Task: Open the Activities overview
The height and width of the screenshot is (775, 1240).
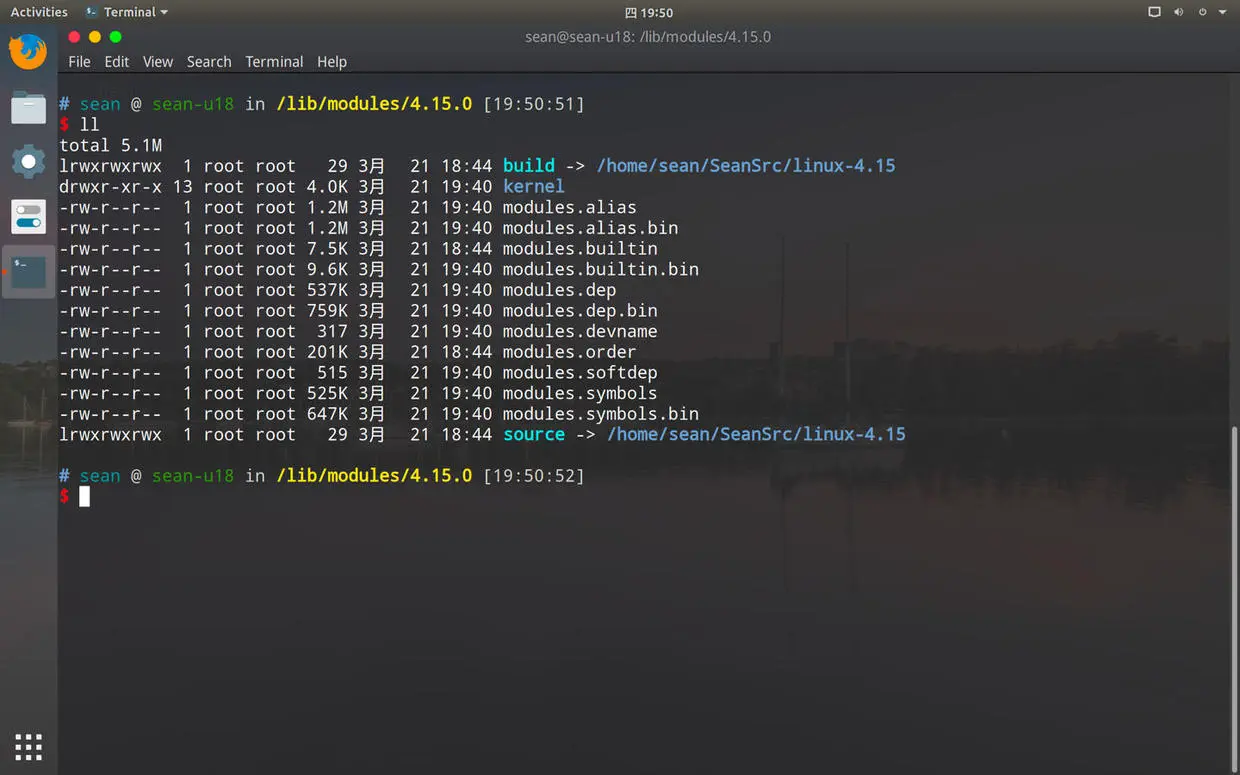Action: [39, 12]
